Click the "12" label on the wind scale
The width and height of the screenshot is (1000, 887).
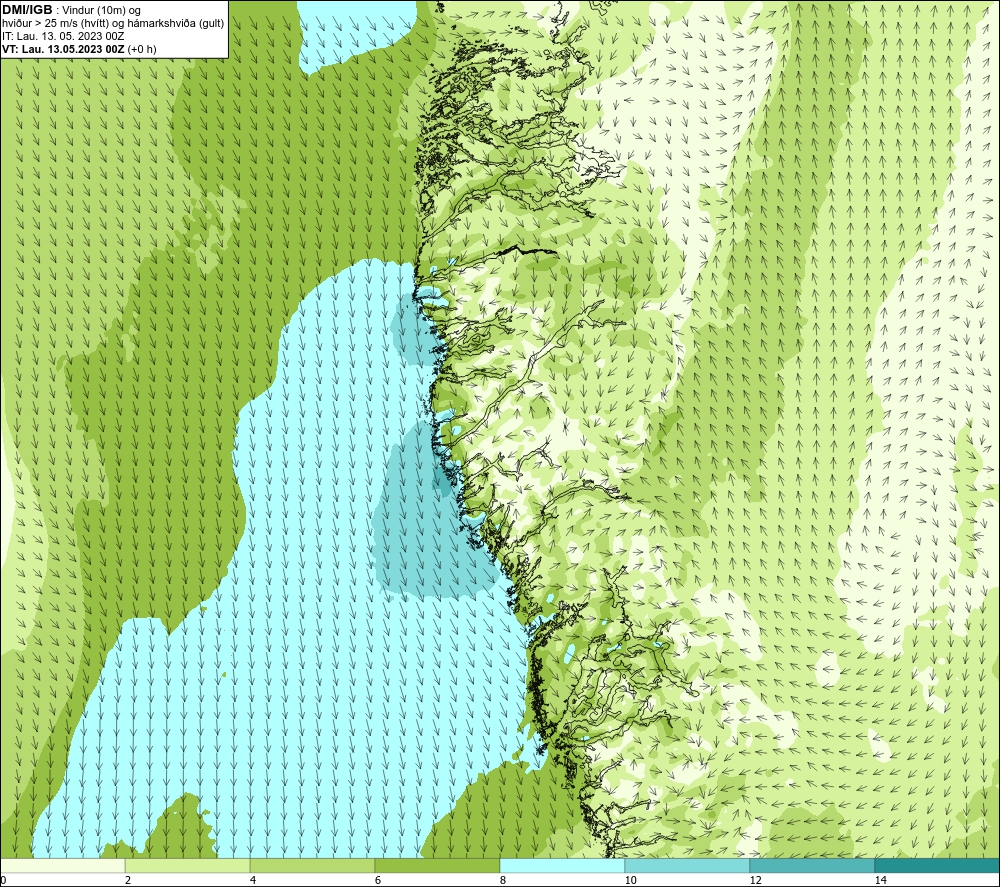coord(755,880)
